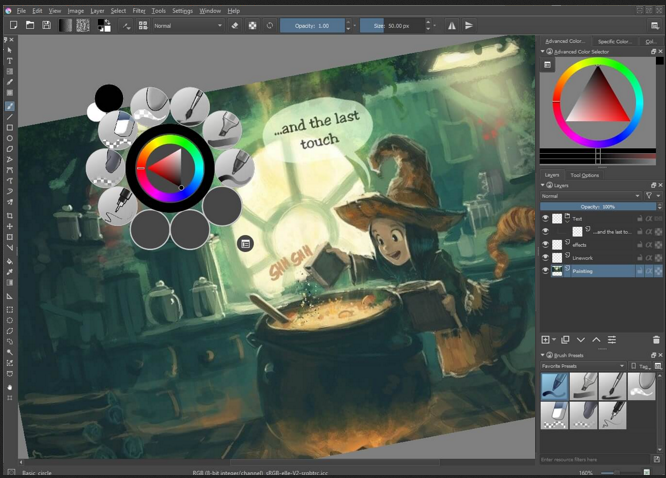Select the Freehand Brush tool in toolbox
The height and width of the screenshot is (478, 666).
point(10,106)
